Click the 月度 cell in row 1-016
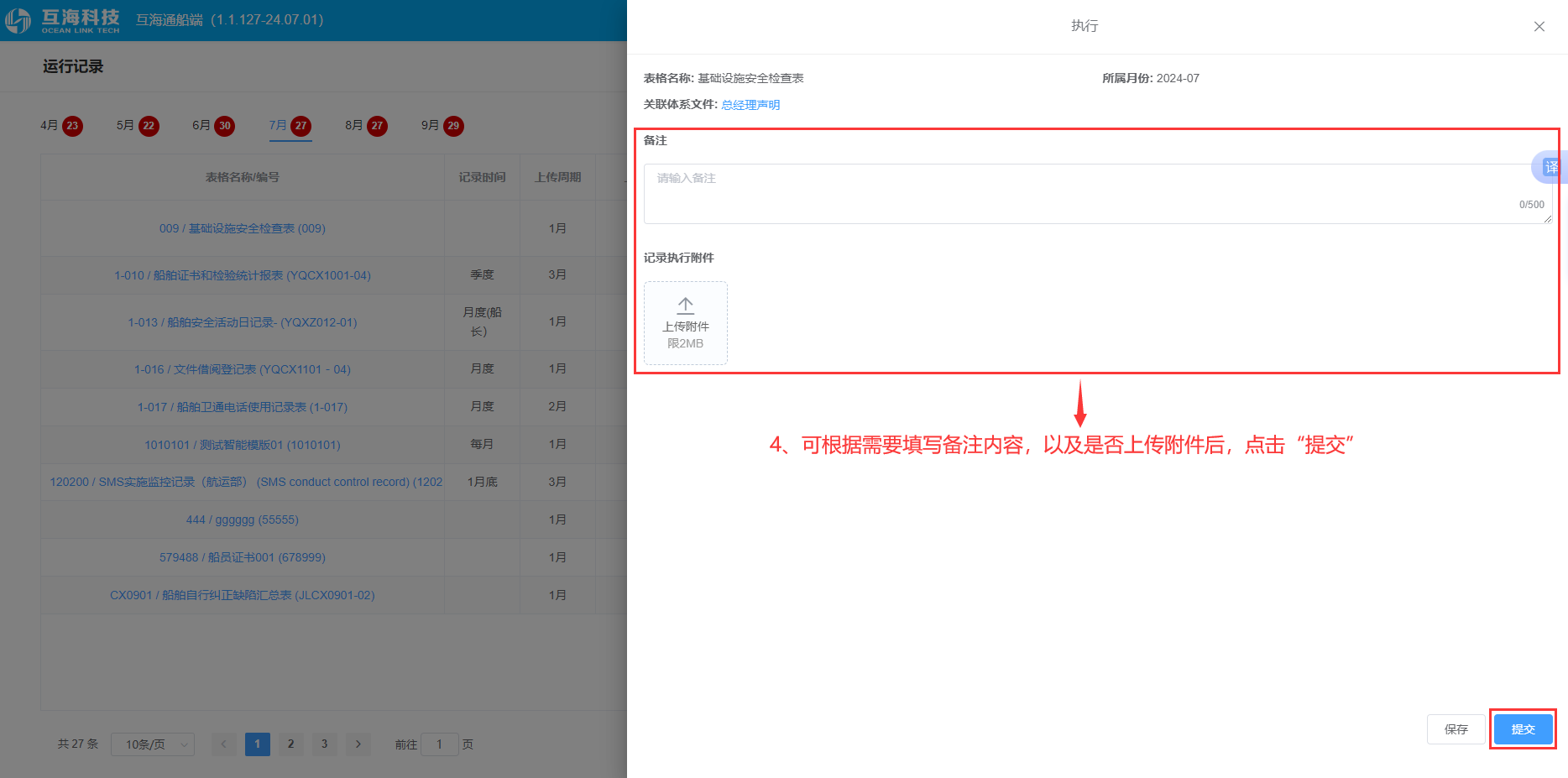This screenshot has width=1568, height=778. (483, 368)
